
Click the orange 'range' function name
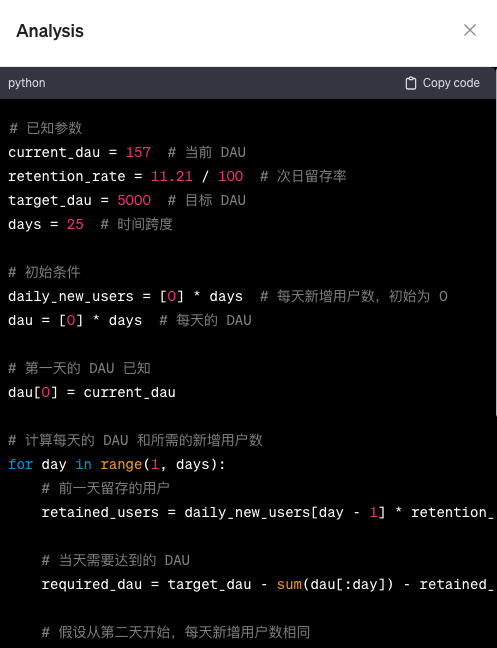click(x=121, y=465)
